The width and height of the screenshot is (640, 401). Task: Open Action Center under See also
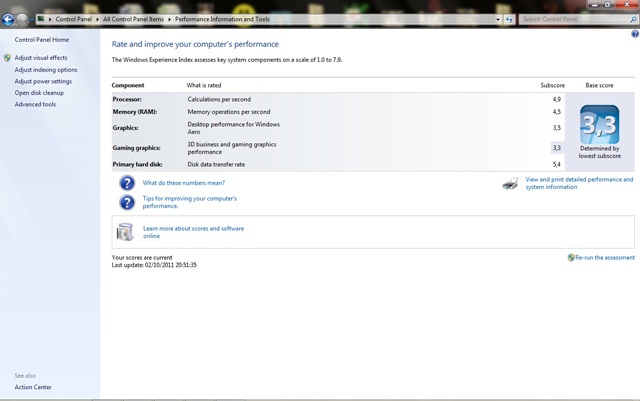(x=33, y=387)
